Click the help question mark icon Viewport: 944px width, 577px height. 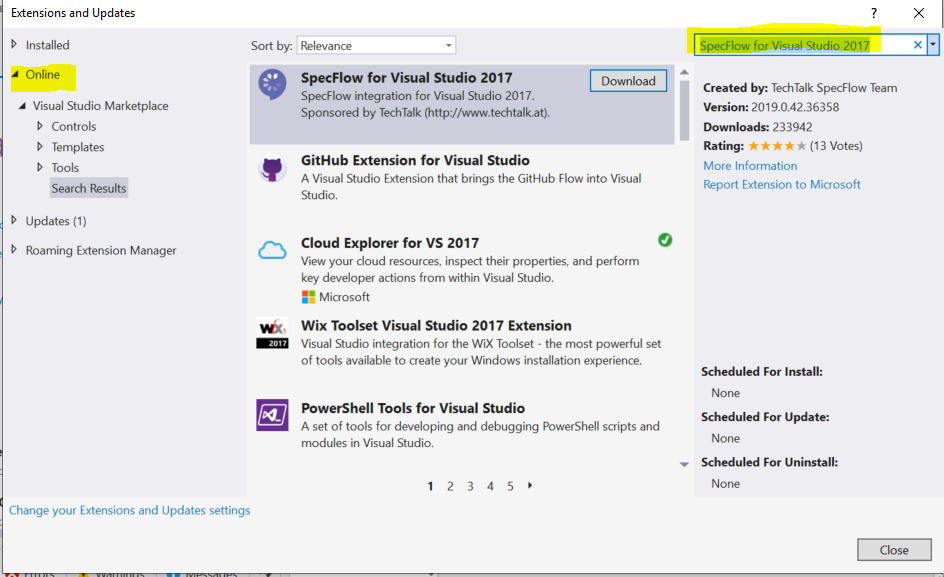874,13
